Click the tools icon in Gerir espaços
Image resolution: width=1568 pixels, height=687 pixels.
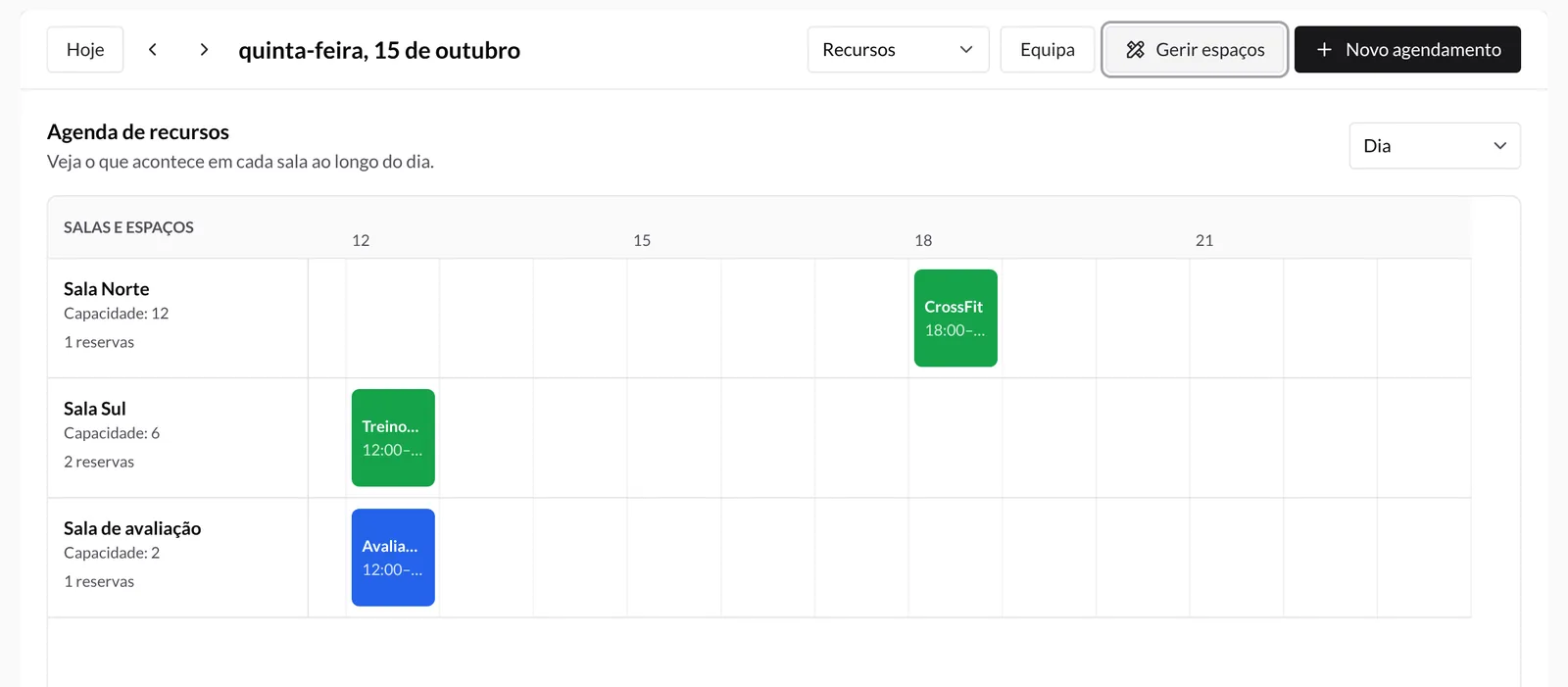point(1135,49)
